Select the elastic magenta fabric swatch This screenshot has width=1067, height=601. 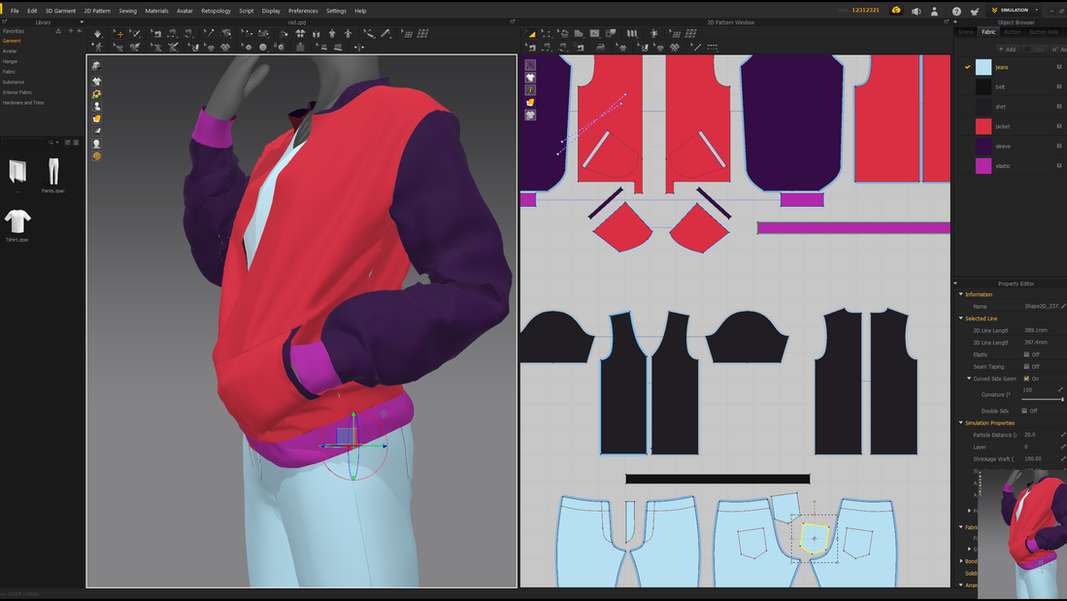click(983, 166)
